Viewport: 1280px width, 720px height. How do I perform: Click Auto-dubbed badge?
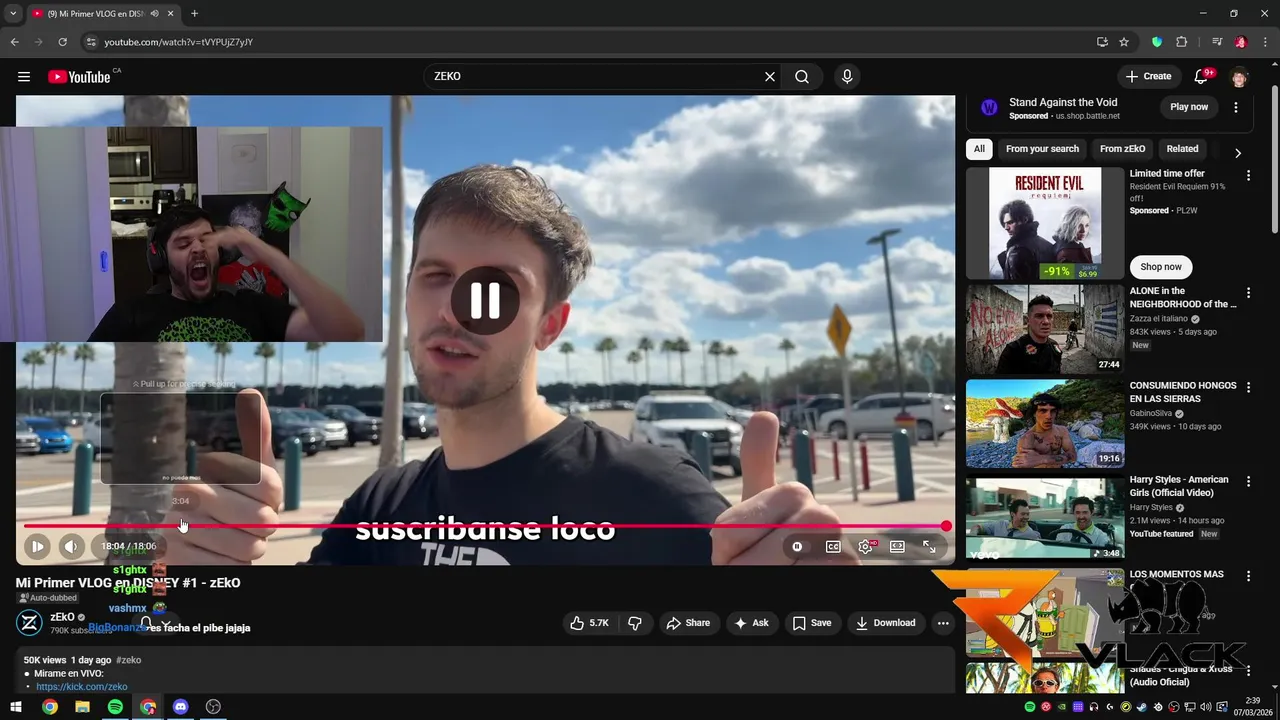(47, 598)
